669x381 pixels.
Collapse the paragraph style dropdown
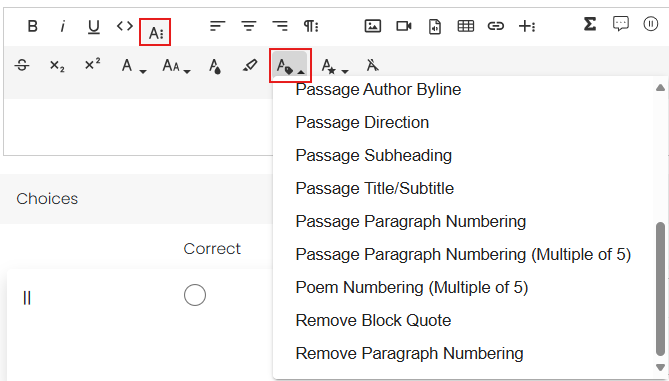click(x=291, y=66)
